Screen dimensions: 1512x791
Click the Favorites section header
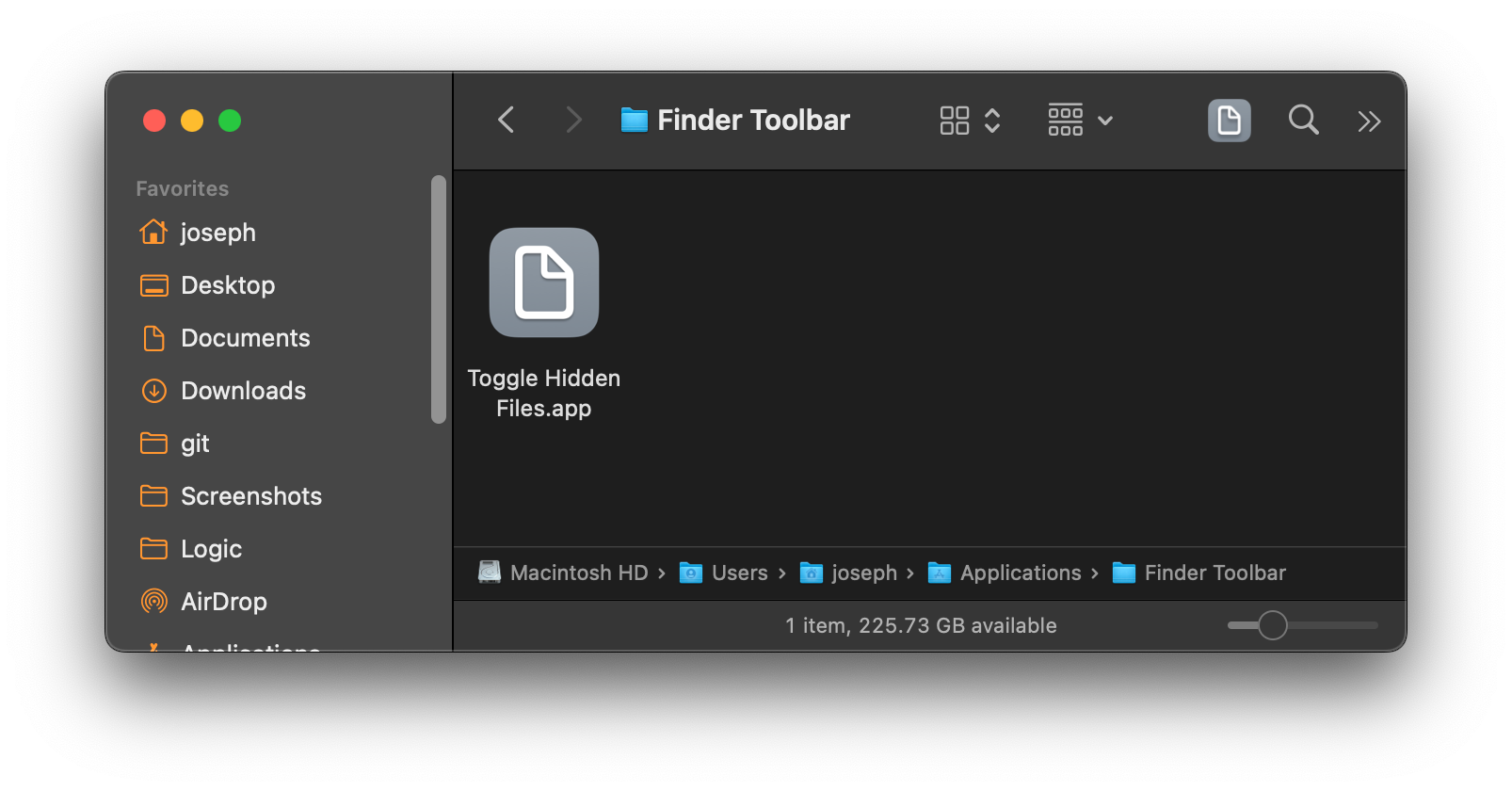(183, 188)
